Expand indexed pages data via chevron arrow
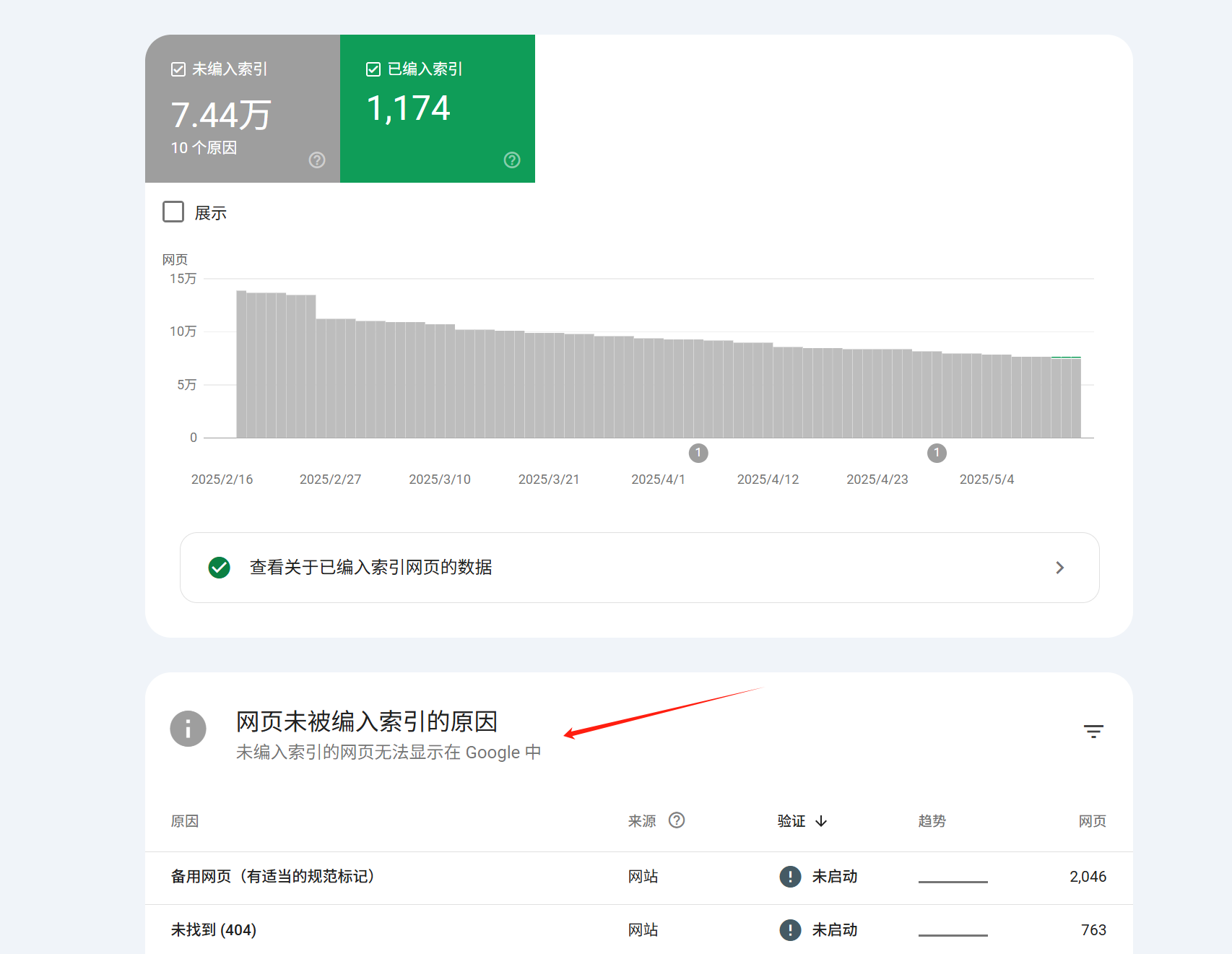The height and width of the screenshot is (954, 1232). pos(1059,568)
